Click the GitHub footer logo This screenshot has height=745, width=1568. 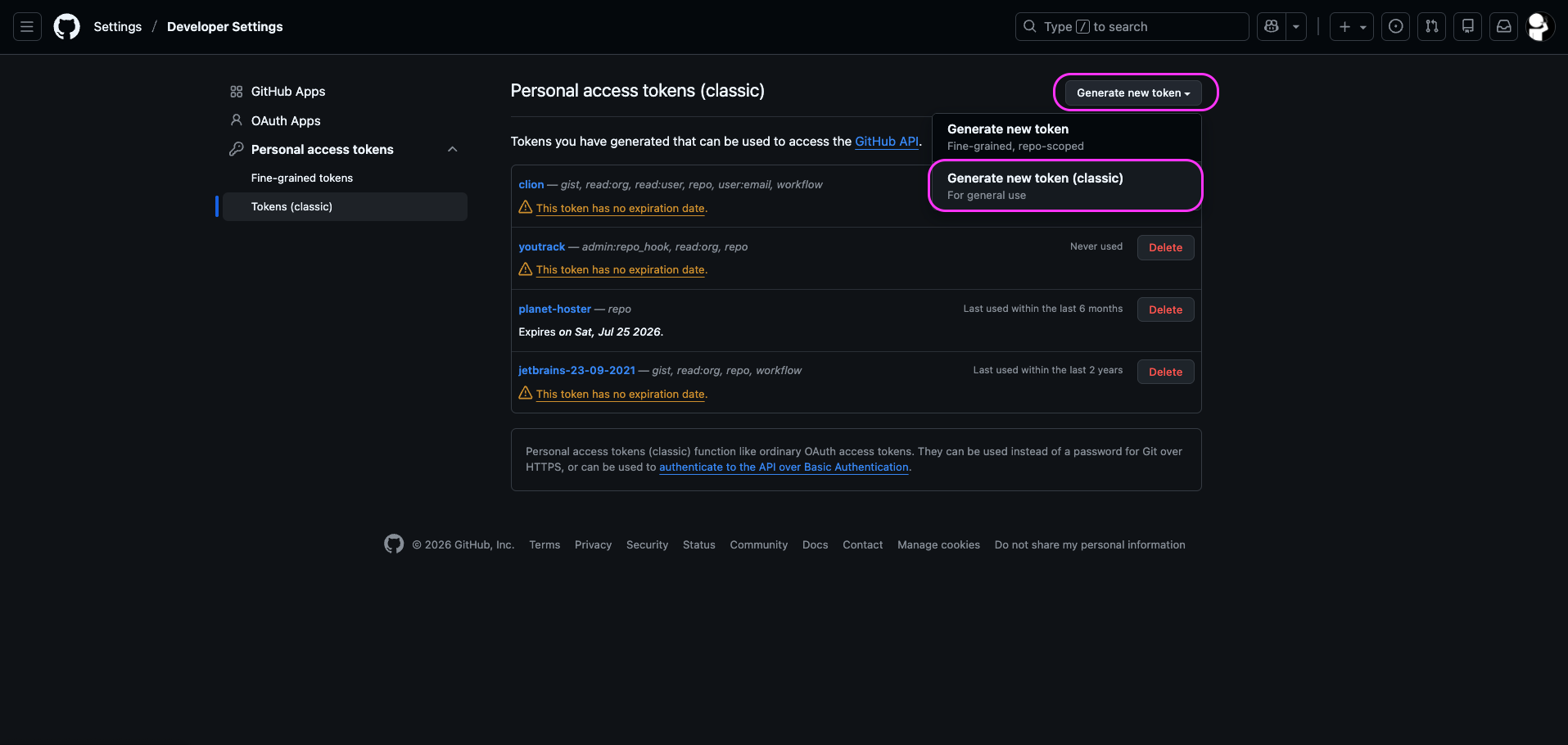pyautogui.click(x=394, y=544)
